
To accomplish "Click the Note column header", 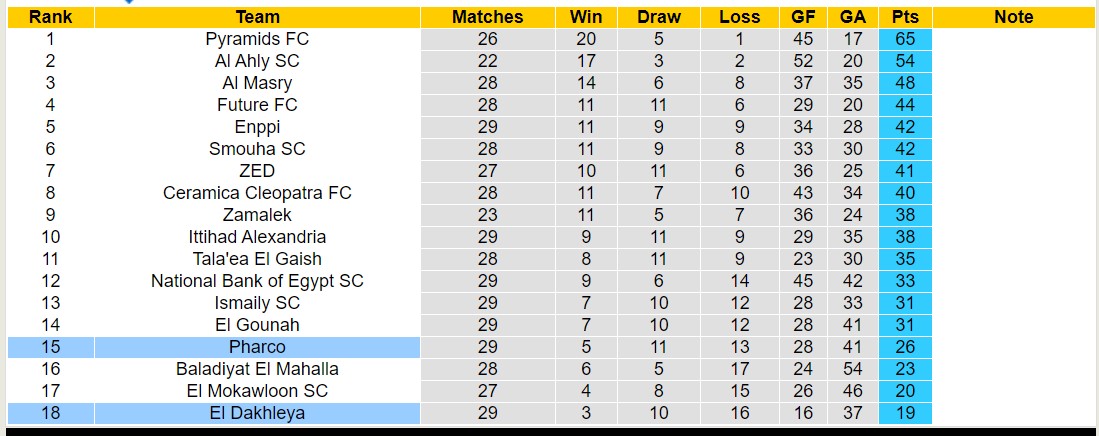I will coord(1014,17).
